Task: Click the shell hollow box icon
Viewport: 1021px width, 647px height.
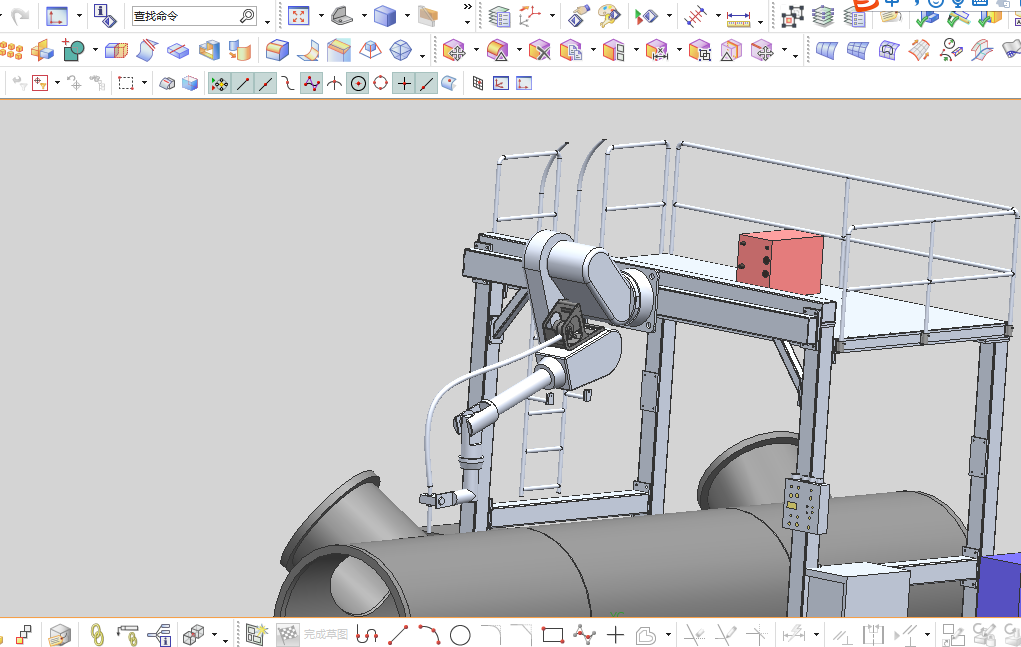Action: click(209, 49)
